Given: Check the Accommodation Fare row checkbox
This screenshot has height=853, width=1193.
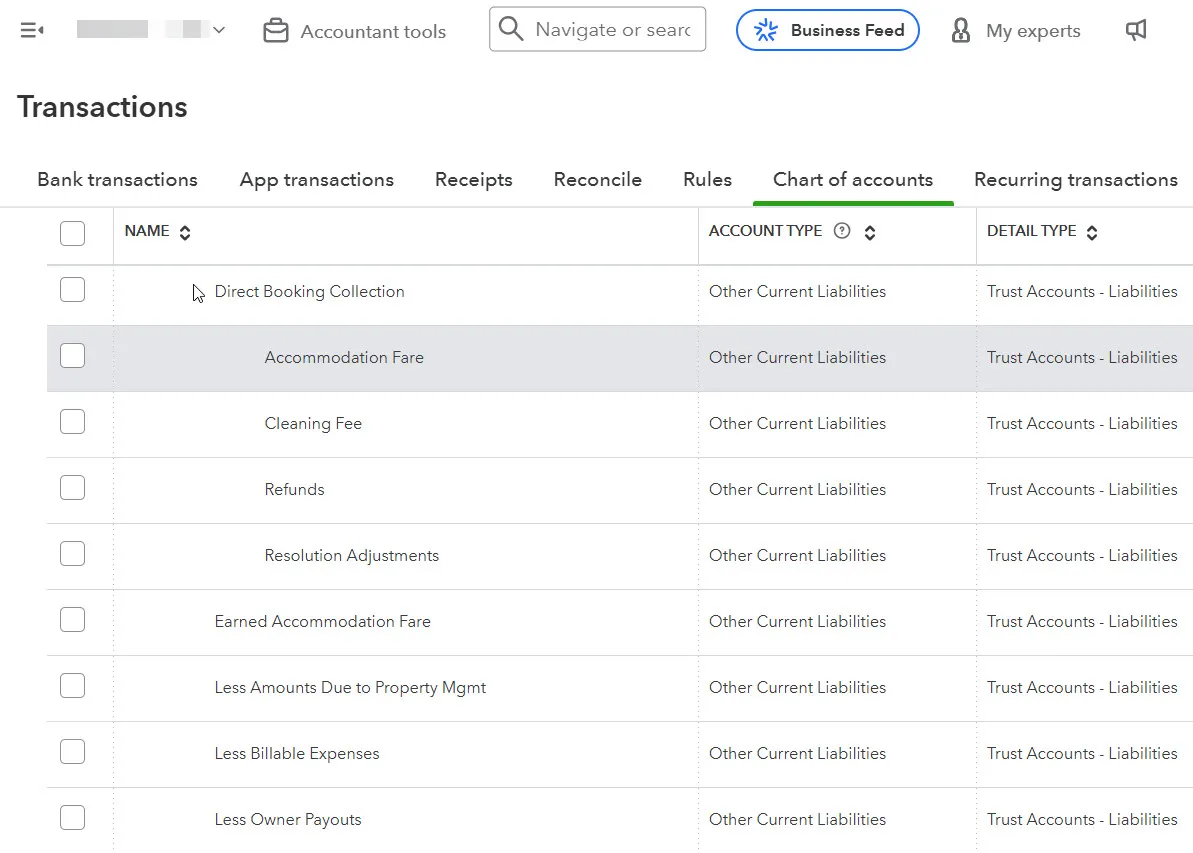Looking at the screenshot, I should point(73,356).
